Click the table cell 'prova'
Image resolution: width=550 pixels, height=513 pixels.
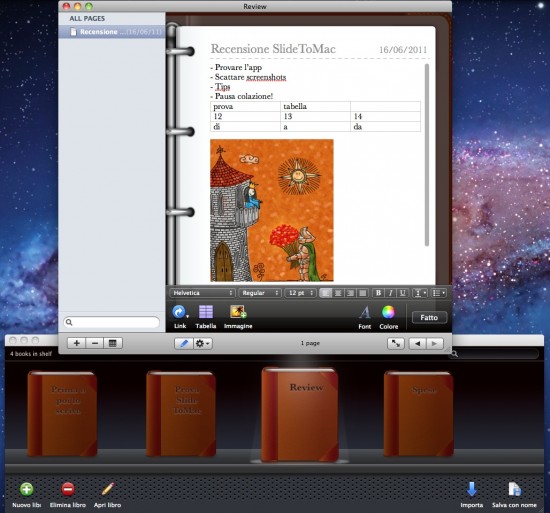click(x=245, y=106)
